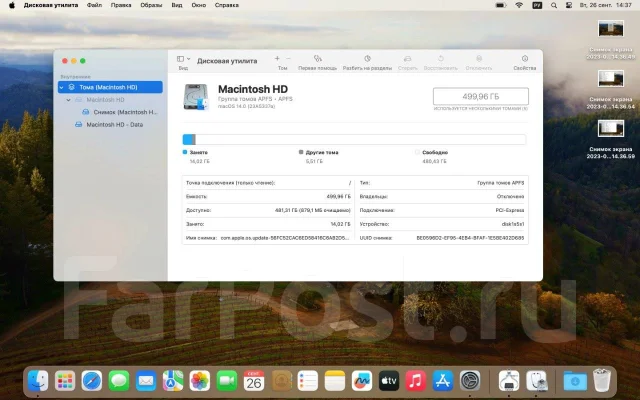Open Mail from the Dock
640x400 pixels.
(146, 380)
